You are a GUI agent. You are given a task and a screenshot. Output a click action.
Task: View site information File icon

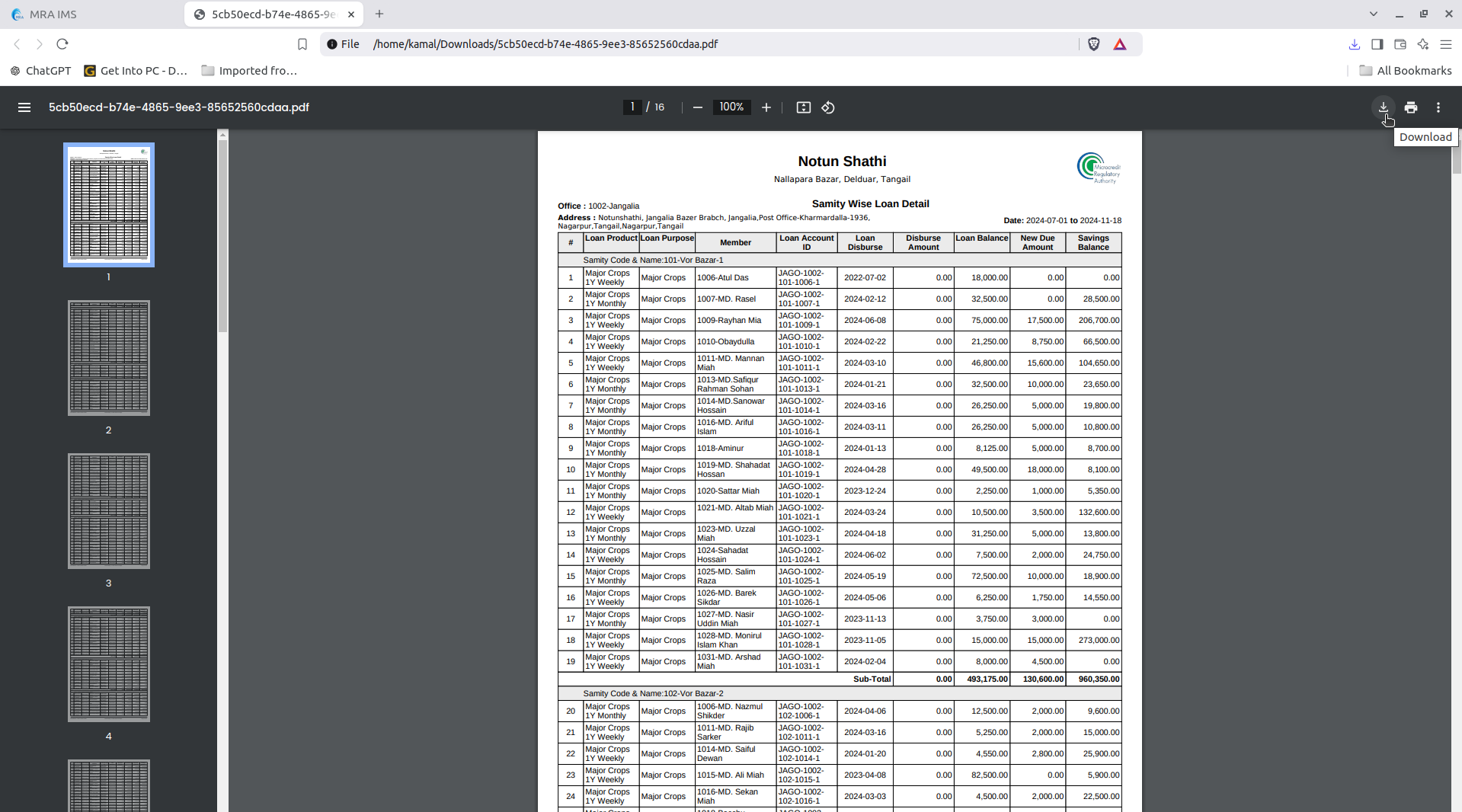click(x=343, y=44)
